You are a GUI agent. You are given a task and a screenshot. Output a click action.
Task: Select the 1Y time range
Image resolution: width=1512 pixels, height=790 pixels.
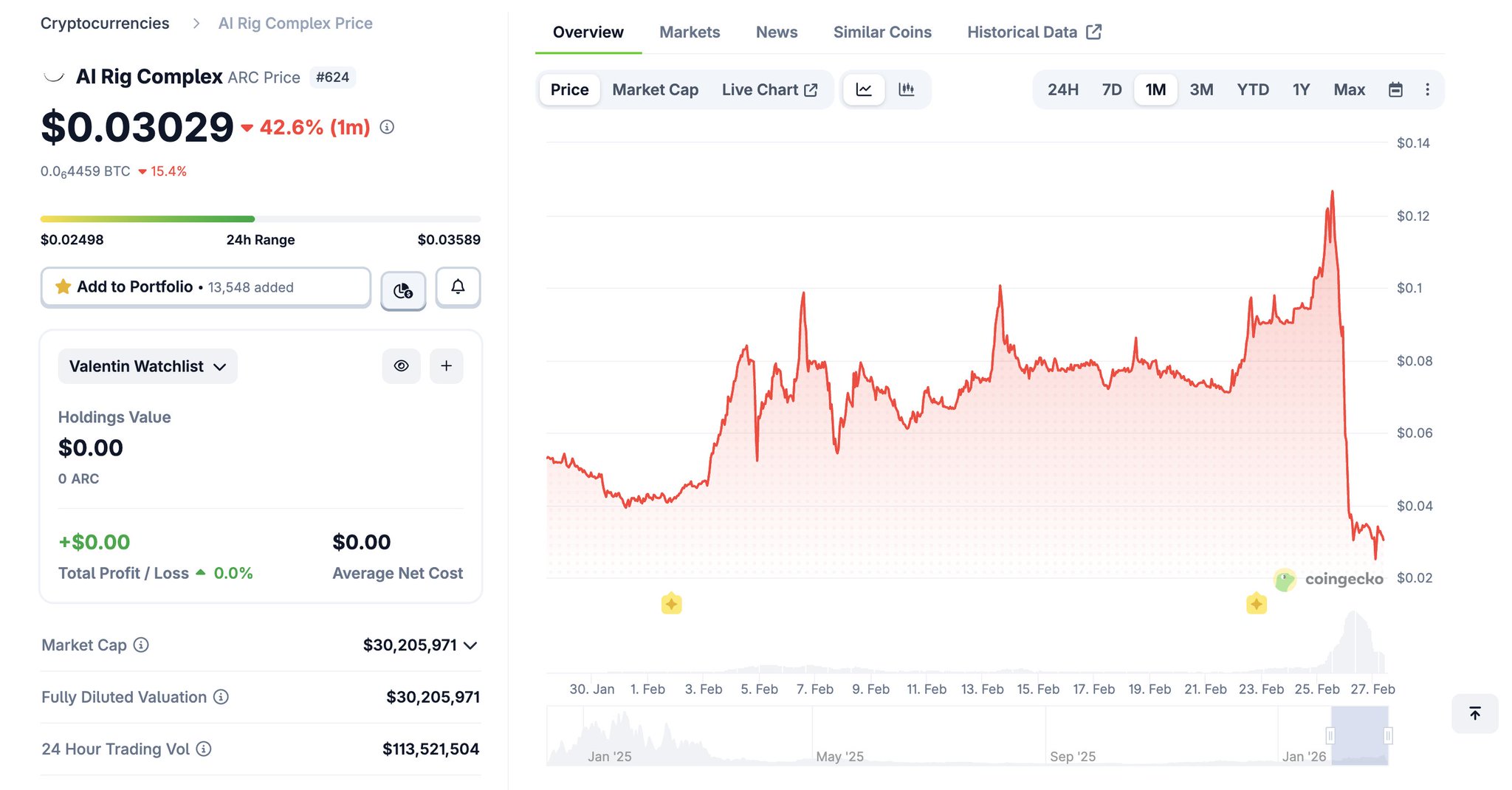[x=1300, y=89]
